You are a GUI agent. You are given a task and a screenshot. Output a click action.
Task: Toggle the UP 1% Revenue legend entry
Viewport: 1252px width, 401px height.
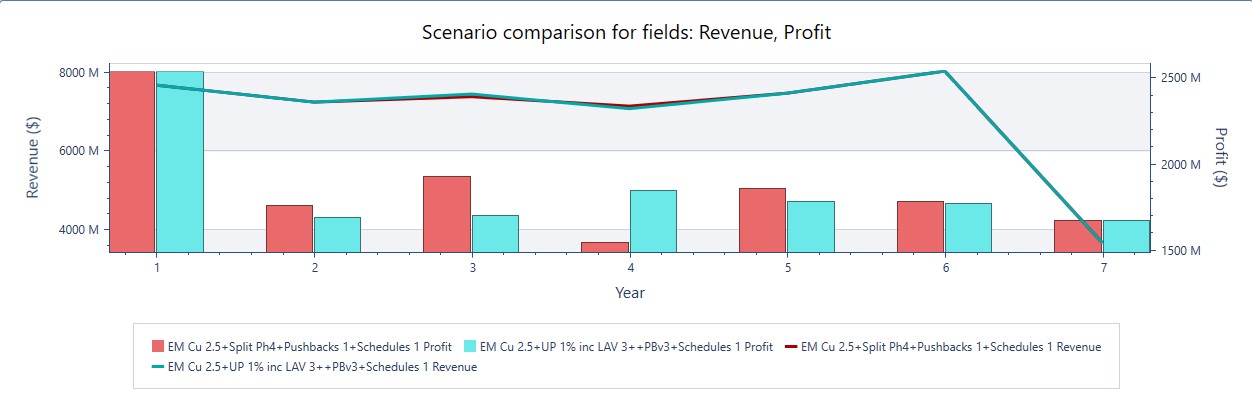click(322, 367)
